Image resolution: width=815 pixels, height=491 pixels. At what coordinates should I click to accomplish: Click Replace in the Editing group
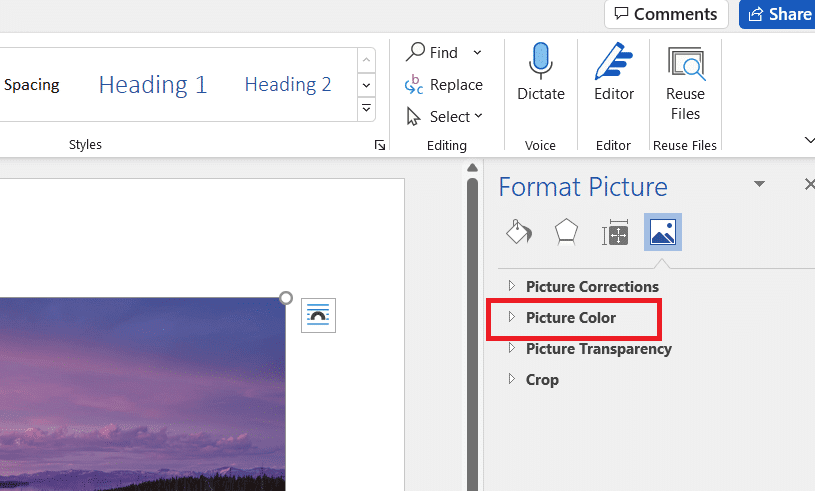coord(444,85)
